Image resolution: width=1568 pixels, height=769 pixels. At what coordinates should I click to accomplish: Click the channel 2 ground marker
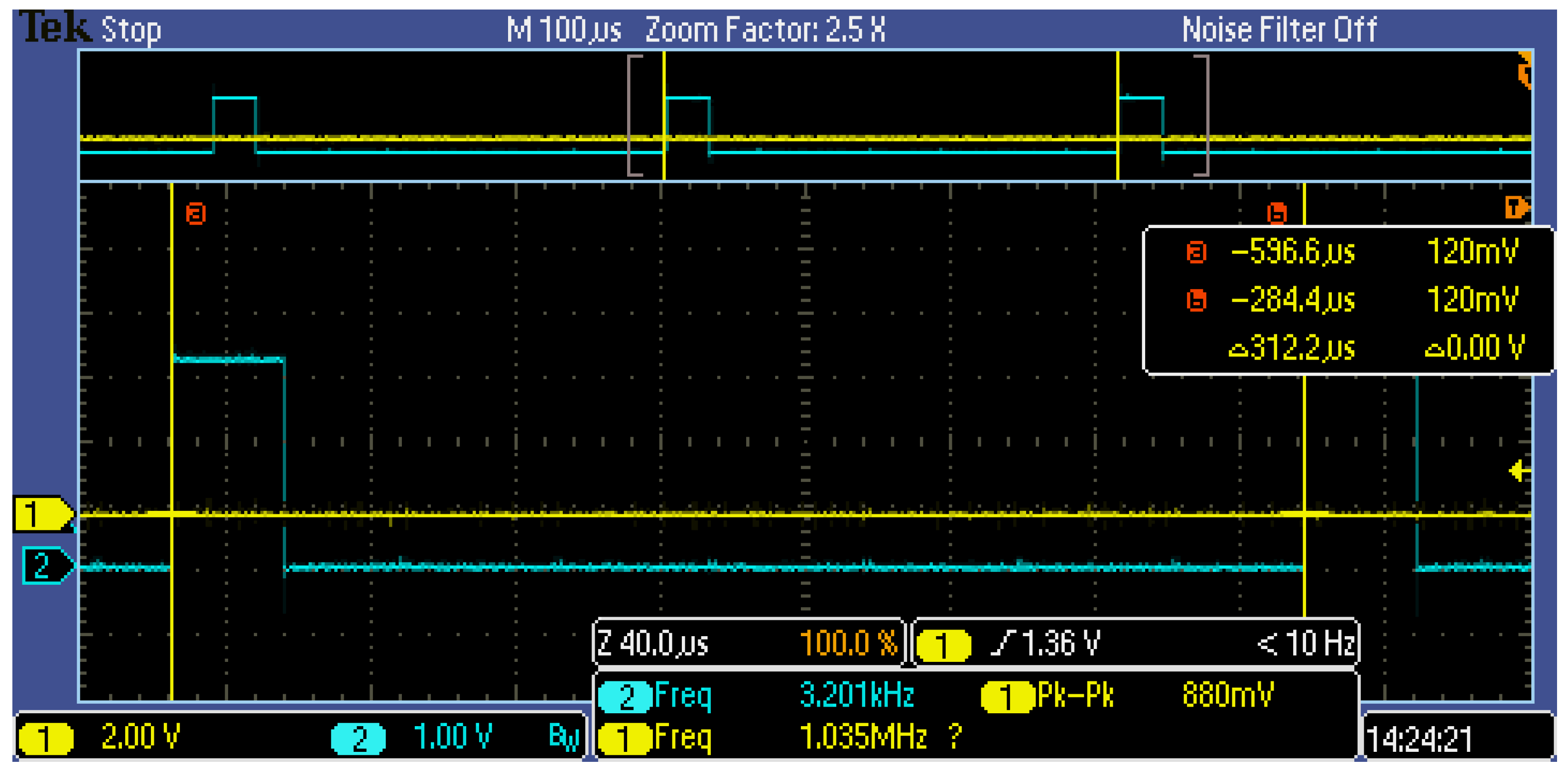(45, 566)
